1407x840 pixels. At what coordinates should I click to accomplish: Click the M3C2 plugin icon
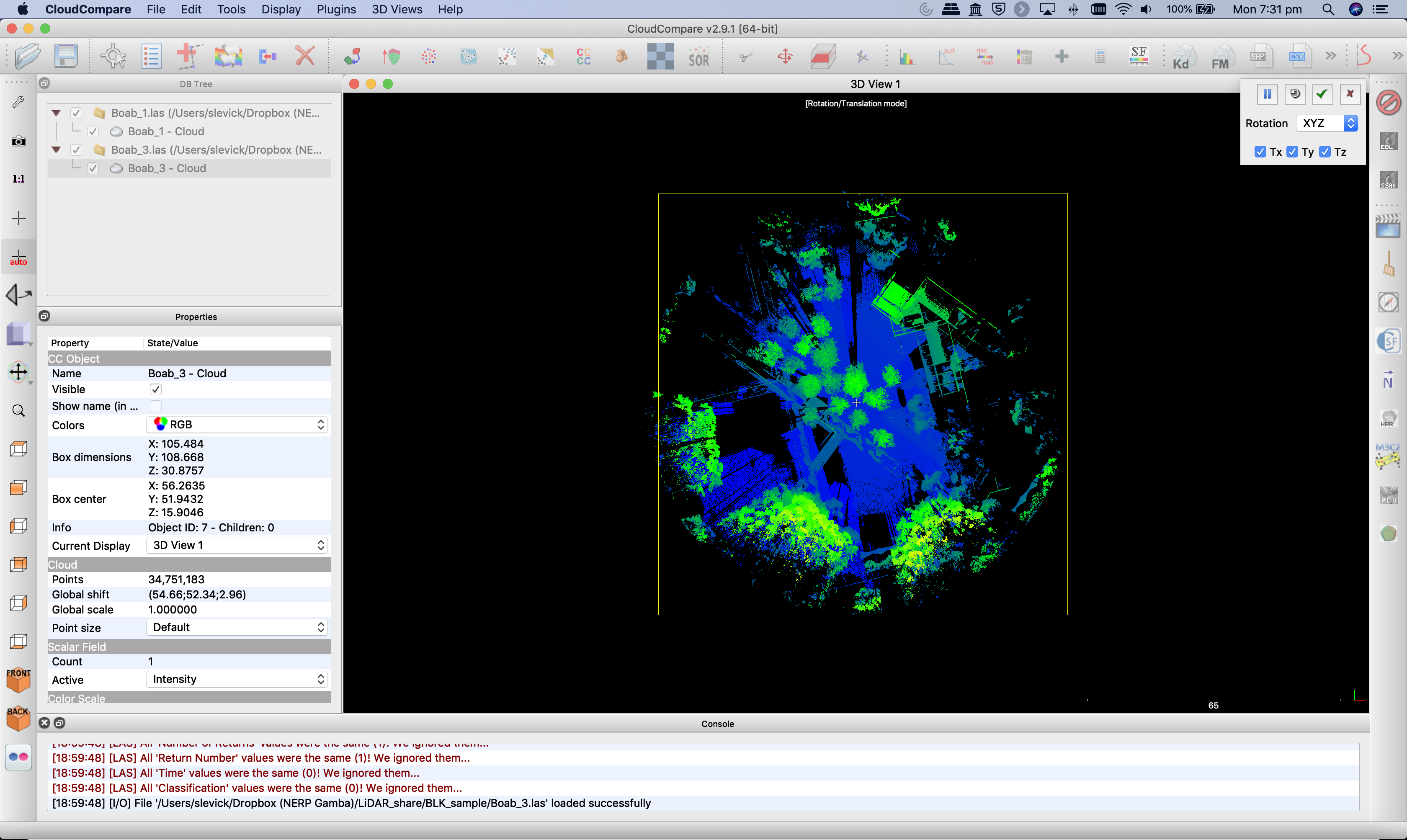pos(1388,457)
